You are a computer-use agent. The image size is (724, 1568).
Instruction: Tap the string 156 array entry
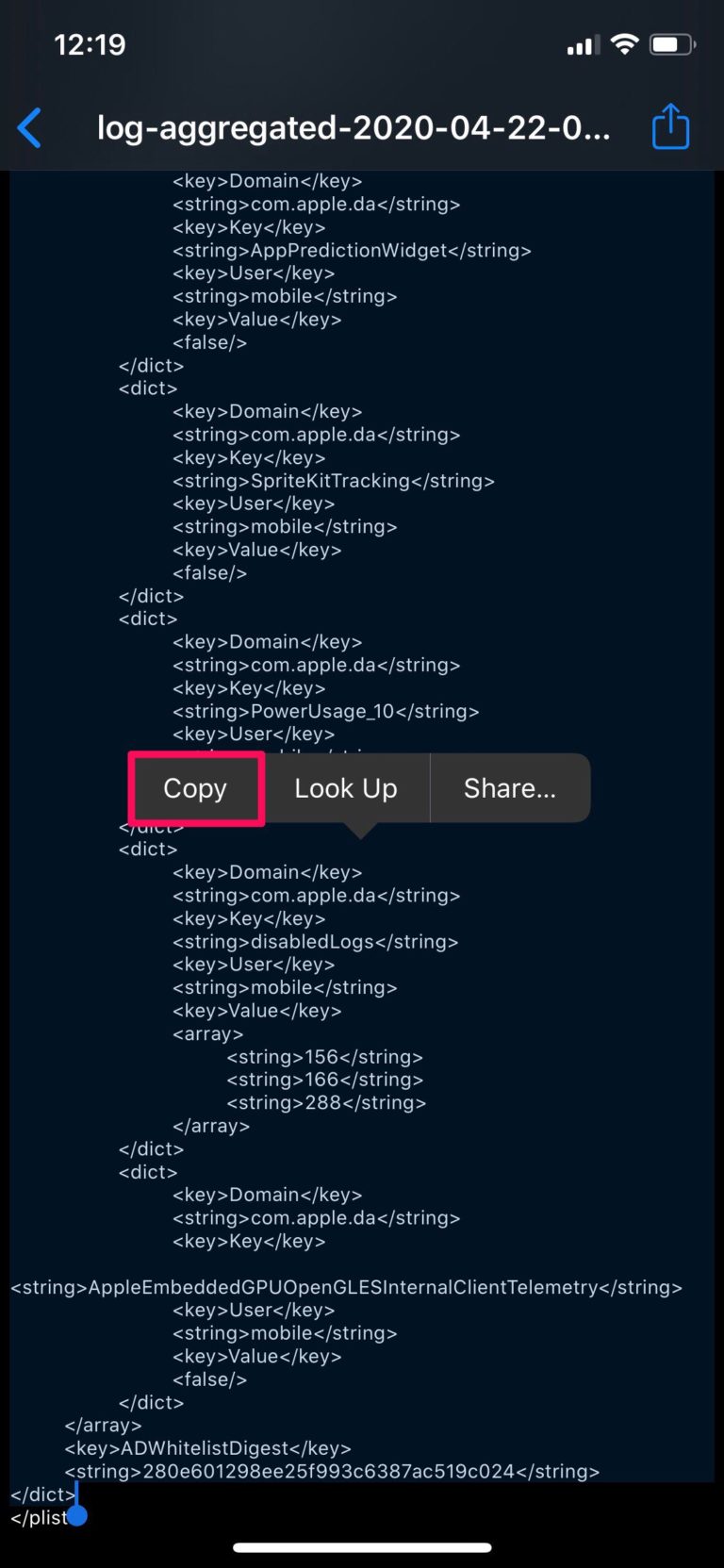point(325,1057)
